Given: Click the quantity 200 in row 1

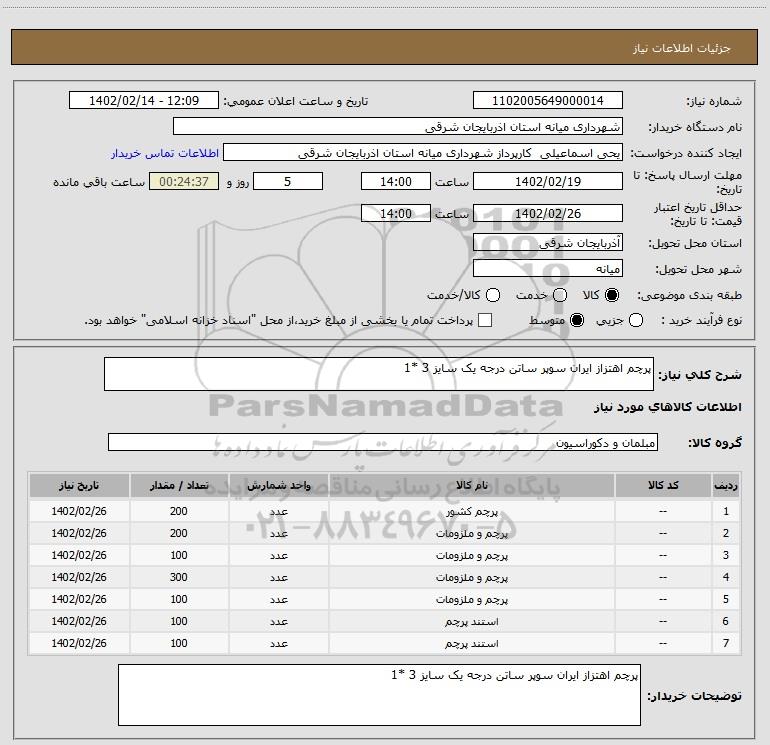Looking at the screenshot, I should pyautogui.click(x=179, y=511).
